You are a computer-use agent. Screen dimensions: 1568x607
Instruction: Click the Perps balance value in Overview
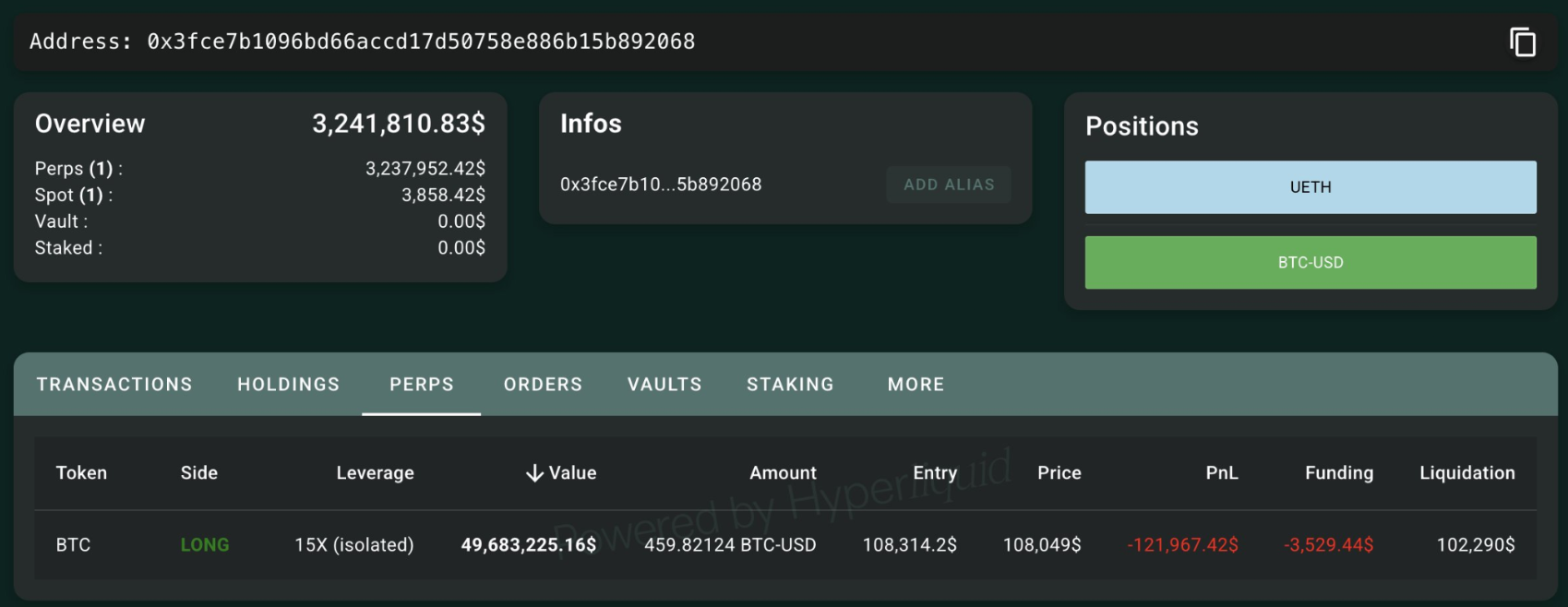(x=426, y=168)
